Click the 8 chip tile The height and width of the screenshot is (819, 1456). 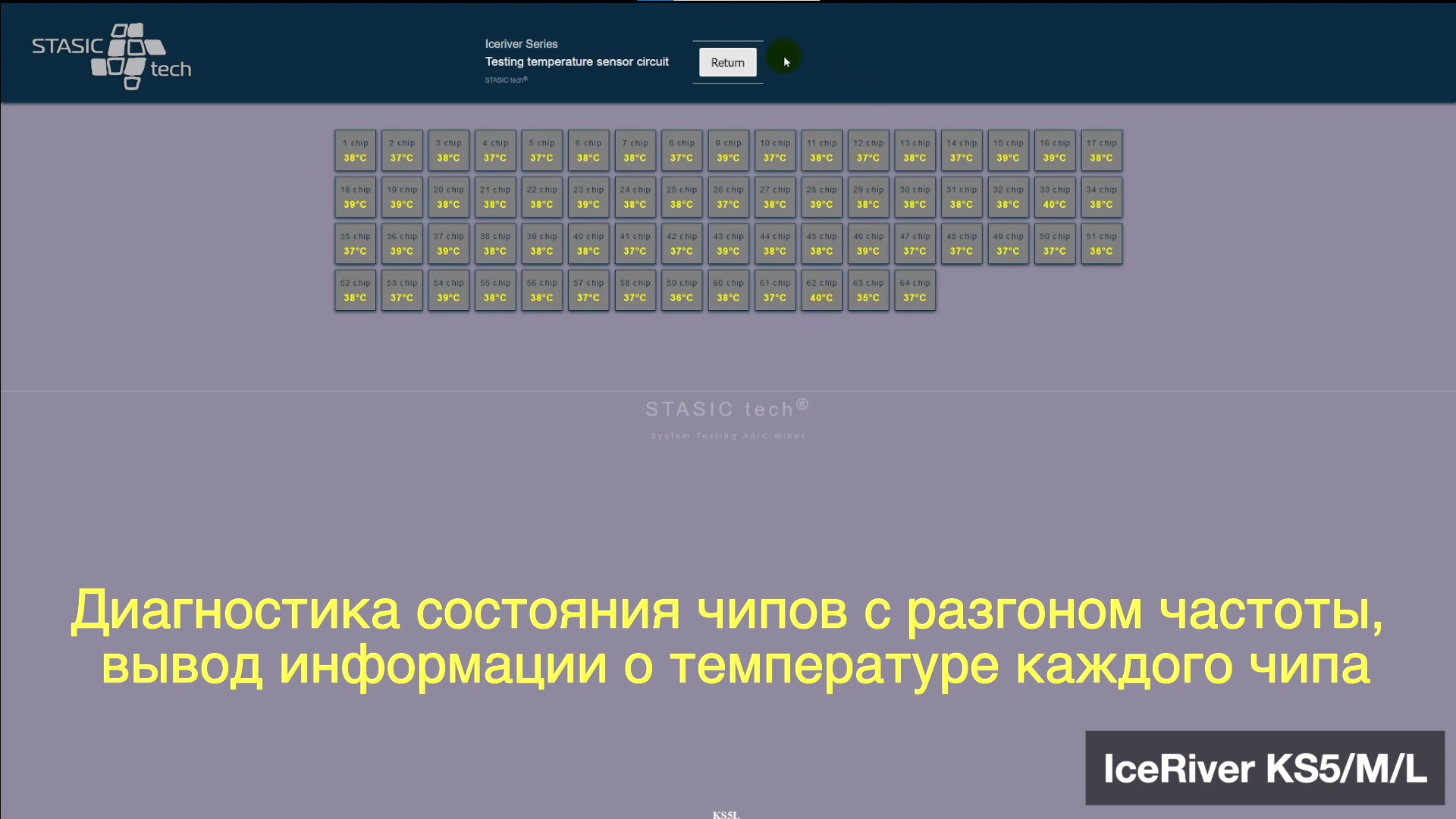[682, 150]
